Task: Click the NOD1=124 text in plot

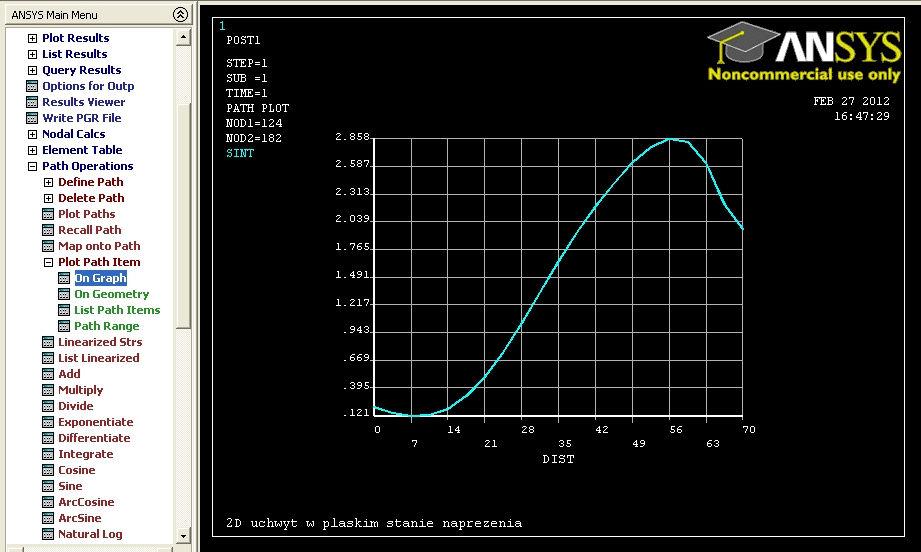Action: coord(254,123)
